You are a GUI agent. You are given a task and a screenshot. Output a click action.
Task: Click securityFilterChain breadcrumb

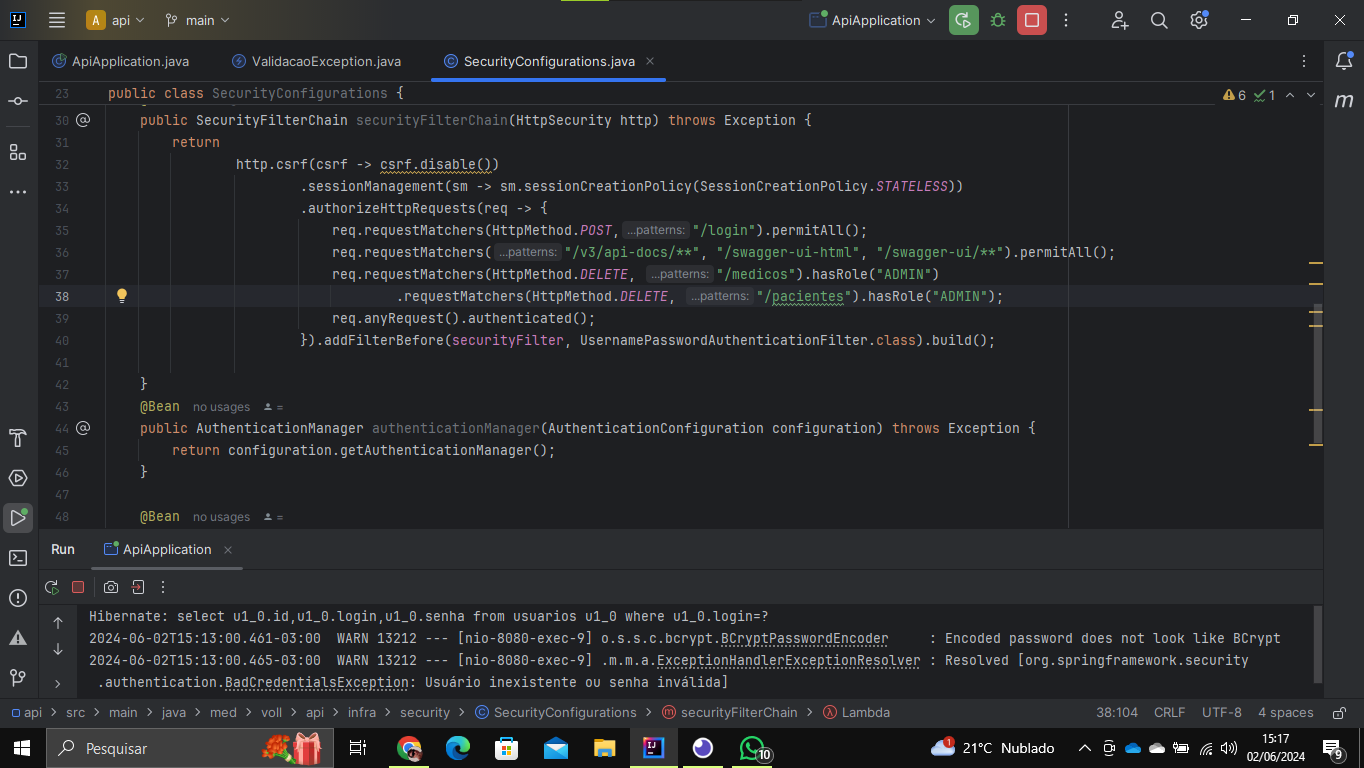730,713
